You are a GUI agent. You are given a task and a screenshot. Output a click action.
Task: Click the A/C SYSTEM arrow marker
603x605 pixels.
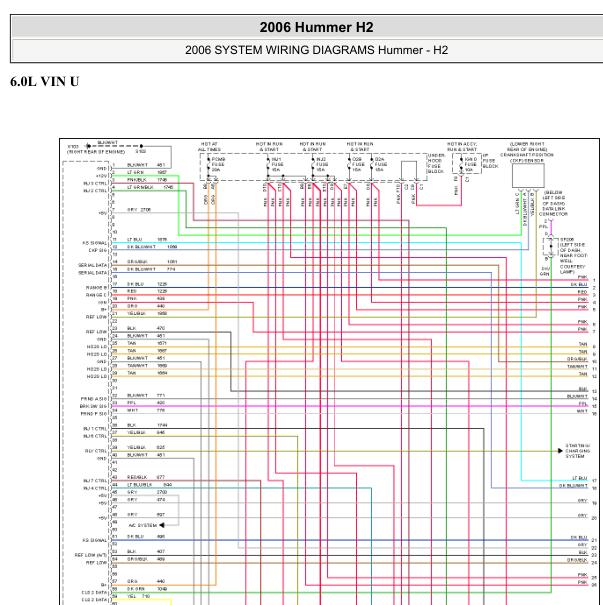162,525
